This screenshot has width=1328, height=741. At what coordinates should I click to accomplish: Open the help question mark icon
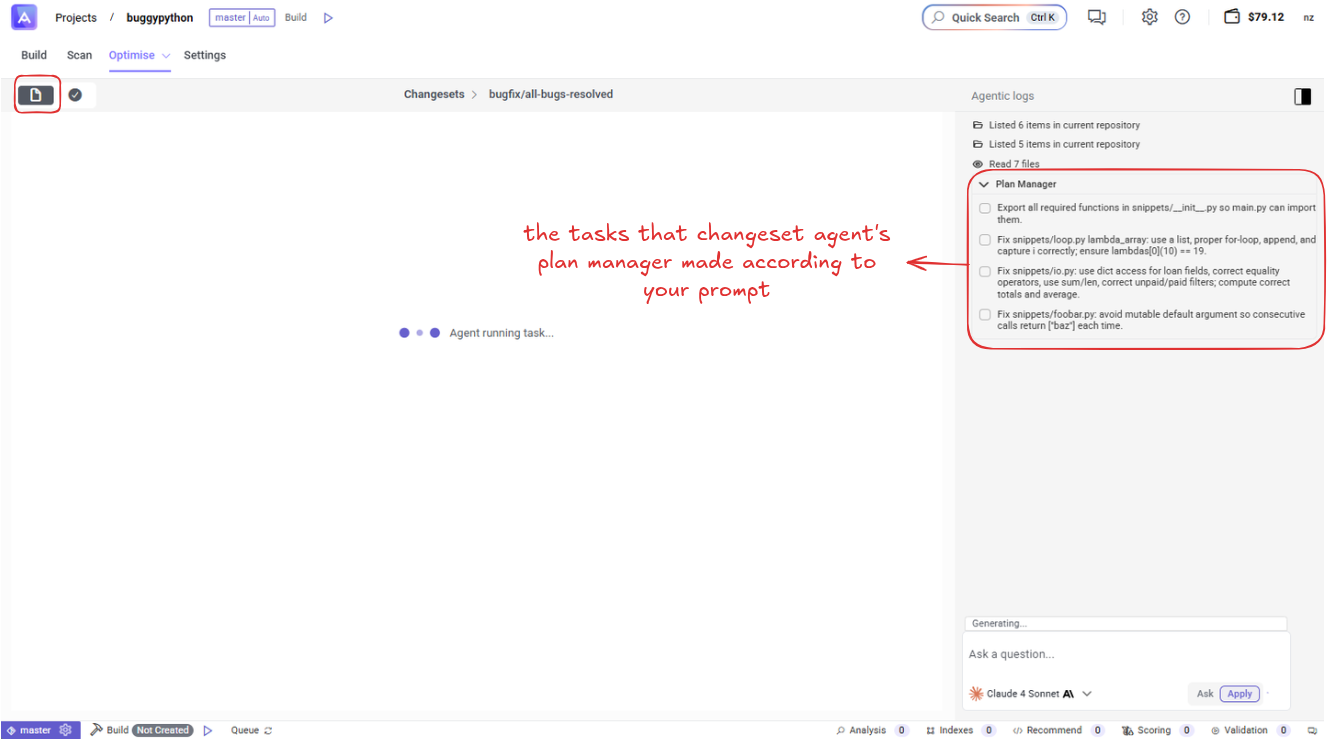click(x=1182, y=17)
